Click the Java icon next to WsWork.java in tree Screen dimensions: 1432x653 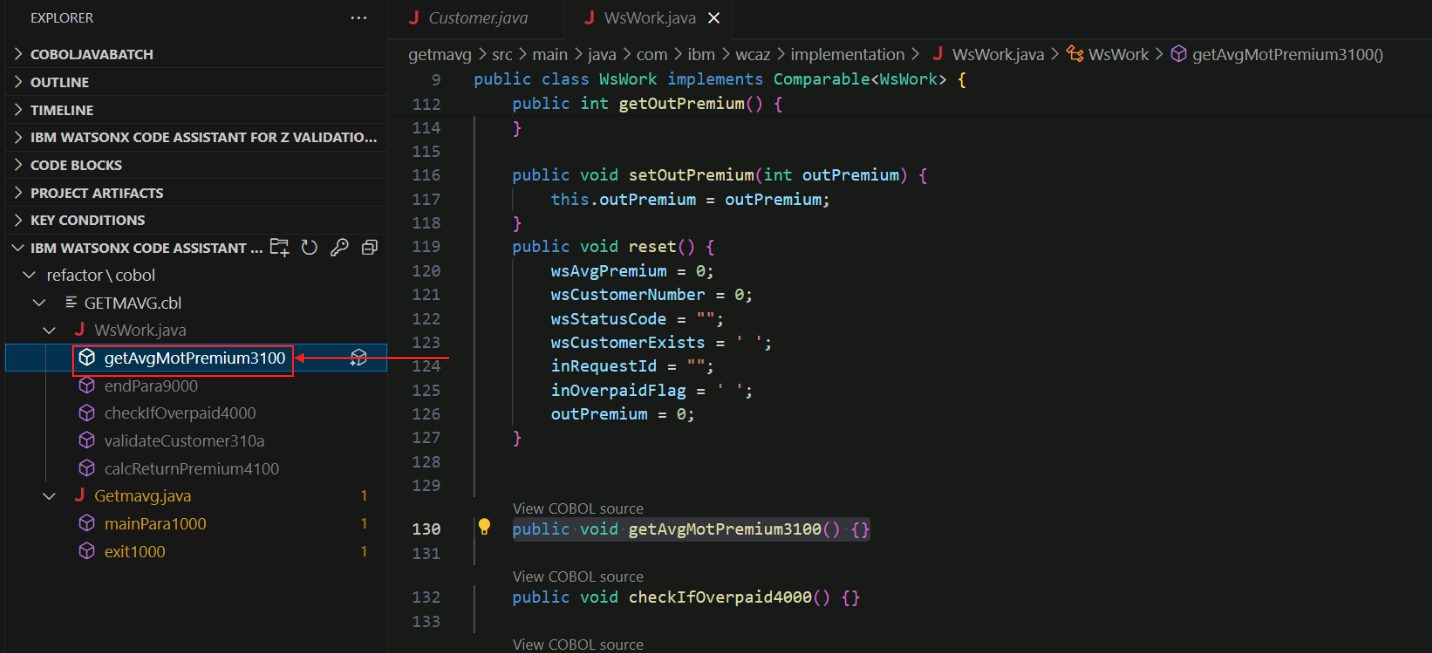pos(79,329)
